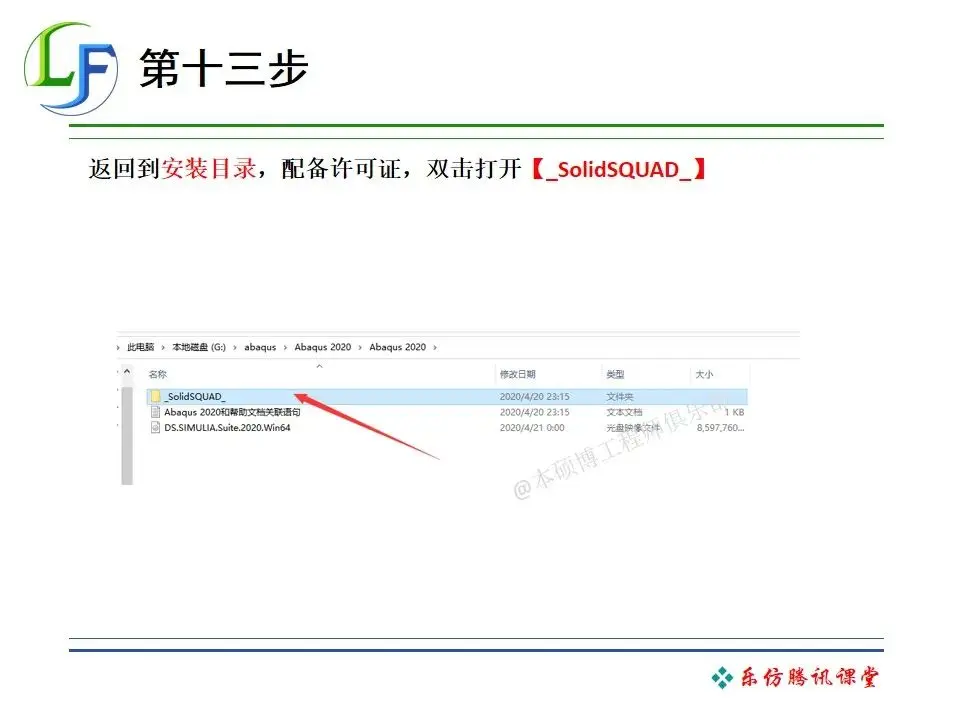Image resolution: width=960 pixels, height=720 pixels.
Task: Open the lowercase abaqus breadcrumb folder
Action: click(x=260, y=347)
